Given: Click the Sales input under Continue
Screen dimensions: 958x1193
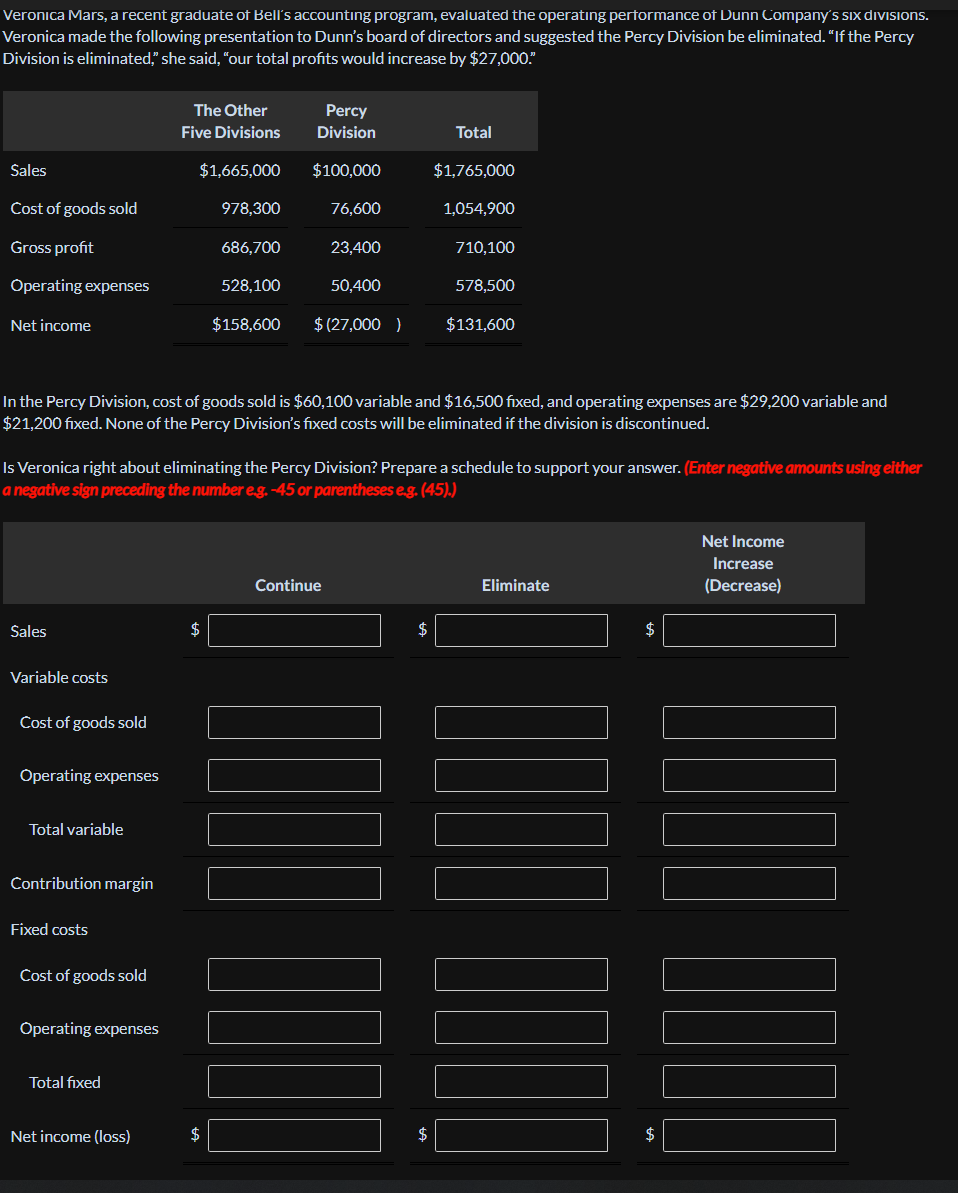Looking at the screenshot, I should pos(294,630).
